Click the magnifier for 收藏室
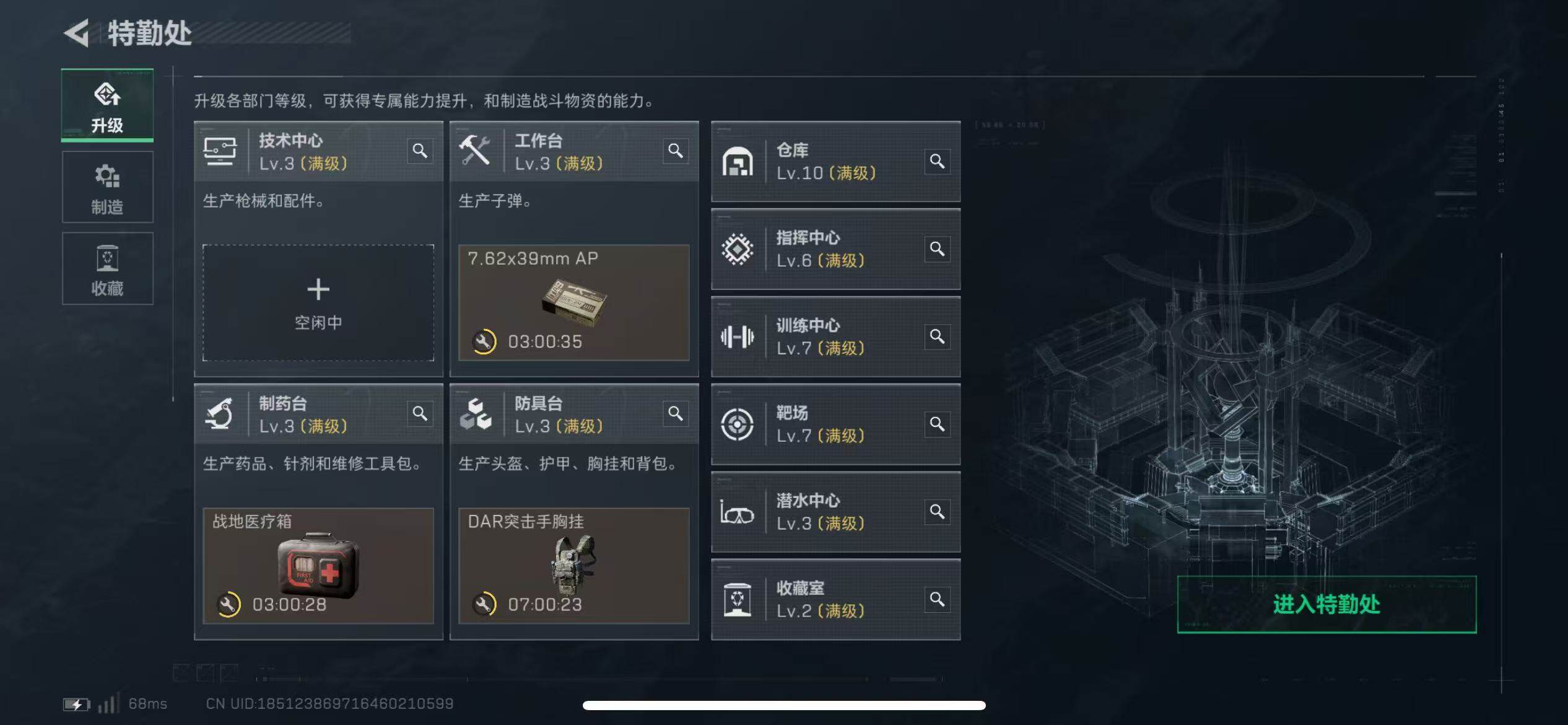Screen dimensions: 1568x725 (x=937, y=600)
